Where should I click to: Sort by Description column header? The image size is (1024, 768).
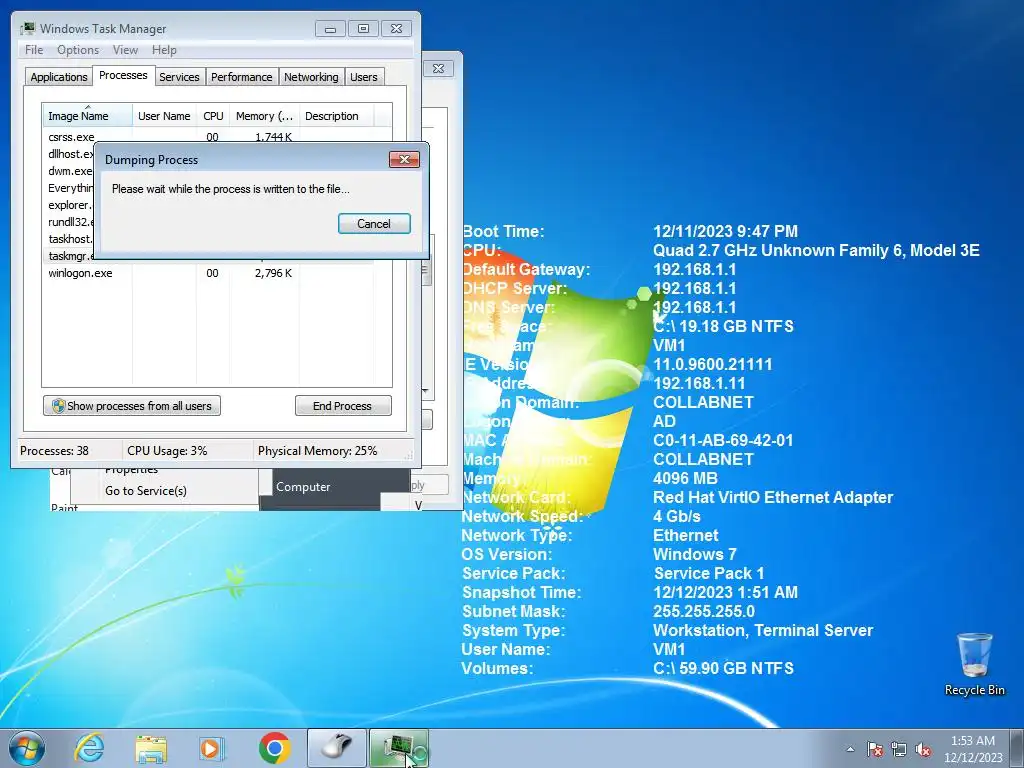(336, 116)
